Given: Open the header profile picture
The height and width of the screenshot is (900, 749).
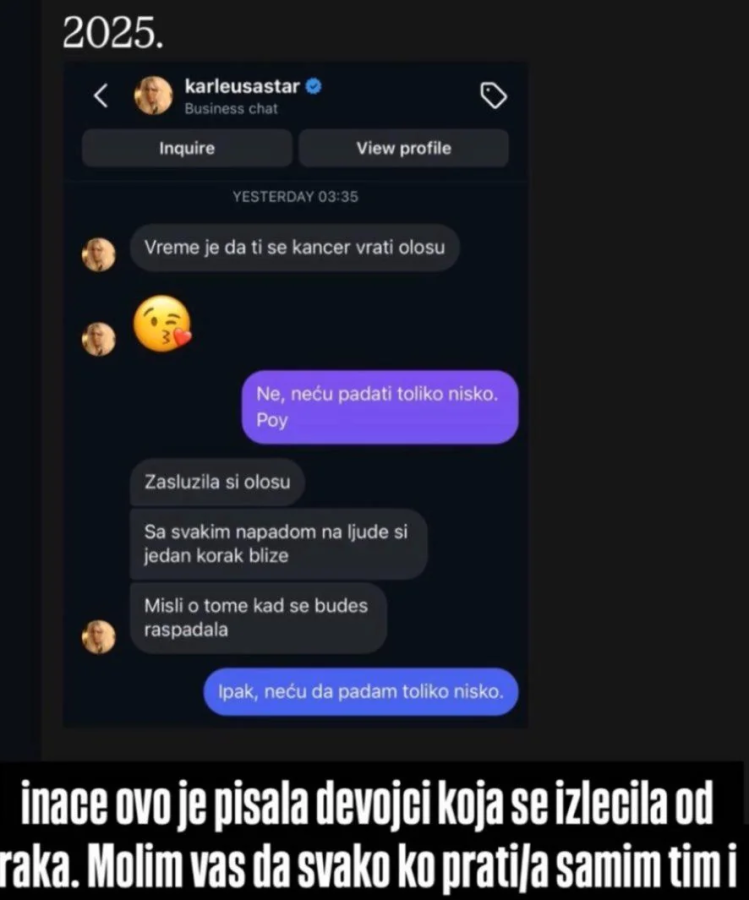Looking at the screenshot, I should pyautogui.click(x=153, y=95).
